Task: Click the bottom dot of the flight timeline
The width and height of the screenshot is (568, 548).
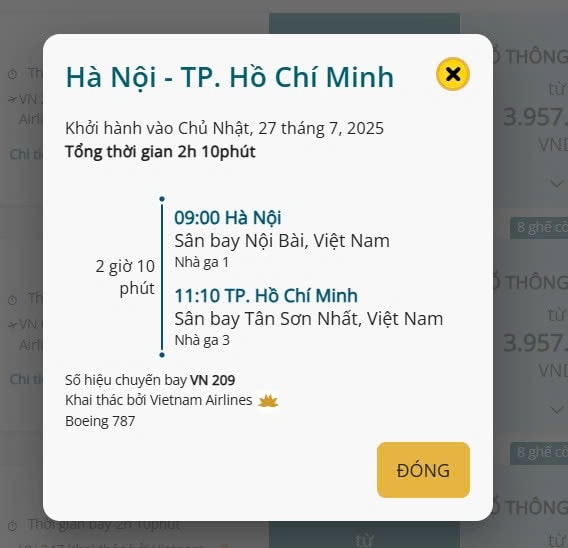Action: click(162, 355)
